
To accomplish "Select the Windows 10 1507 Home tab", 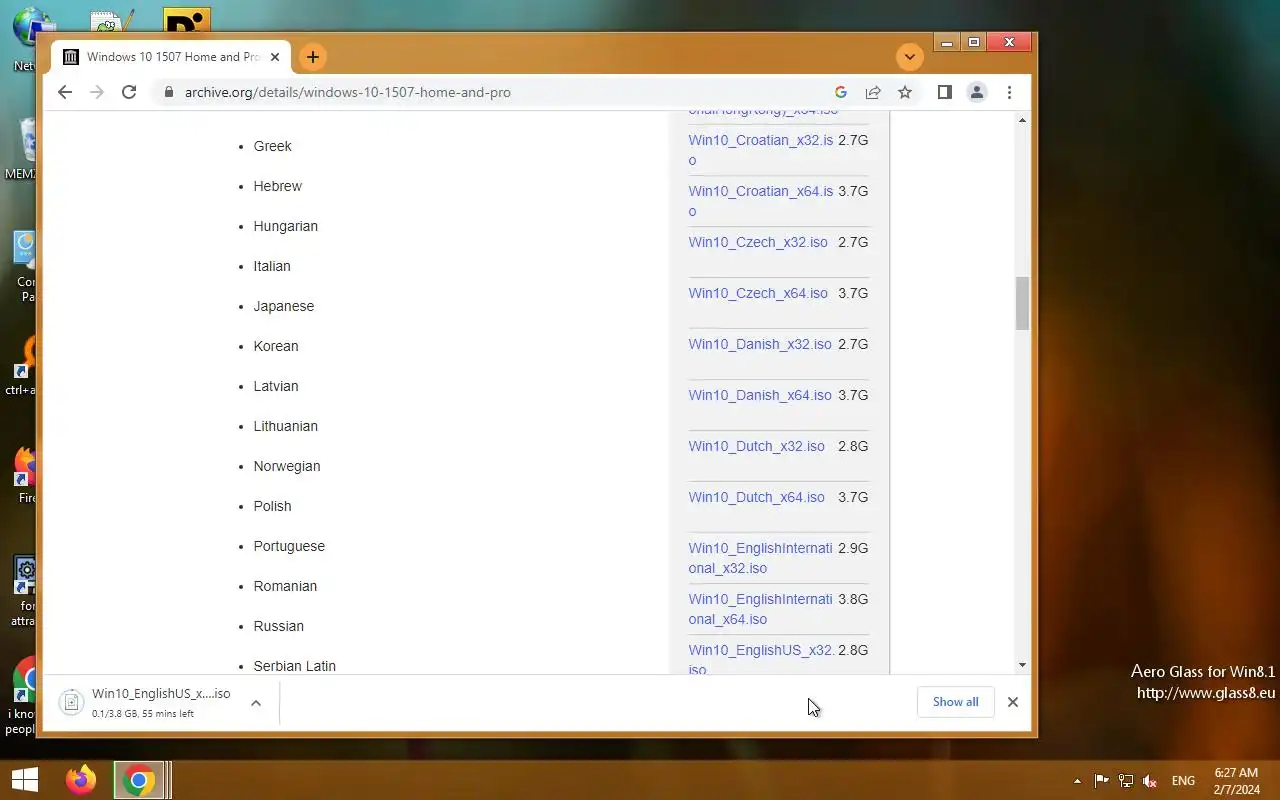I will (x=171, y=57).
